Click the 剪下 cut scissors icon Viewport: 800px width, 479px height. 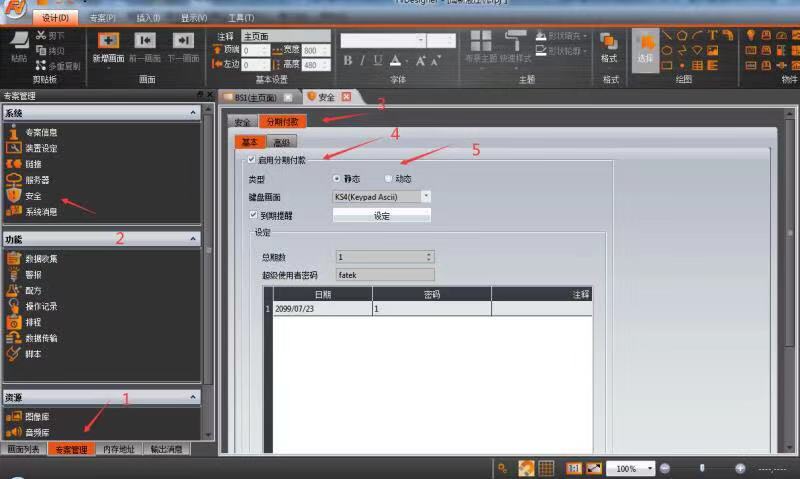[x=41, y=35]
